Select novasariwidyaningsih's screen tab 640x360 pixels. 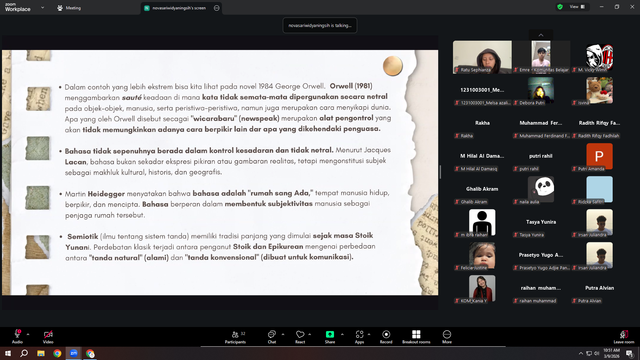click(x=179, y=8)
